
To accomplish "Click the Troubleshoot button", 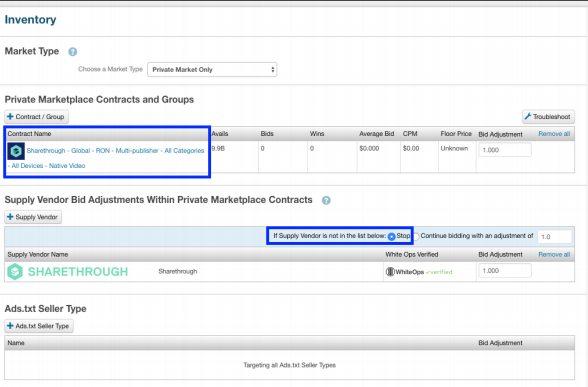I will (x=548, y=117).
